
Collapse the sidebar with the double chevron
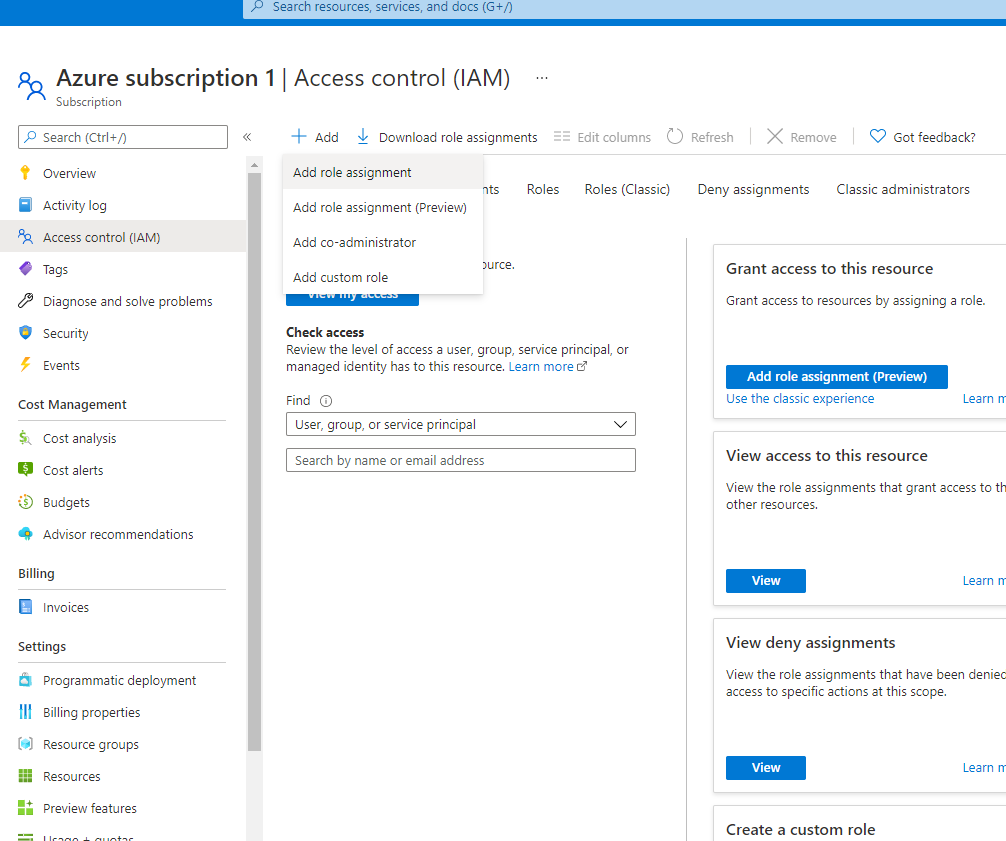coord(247,137)
